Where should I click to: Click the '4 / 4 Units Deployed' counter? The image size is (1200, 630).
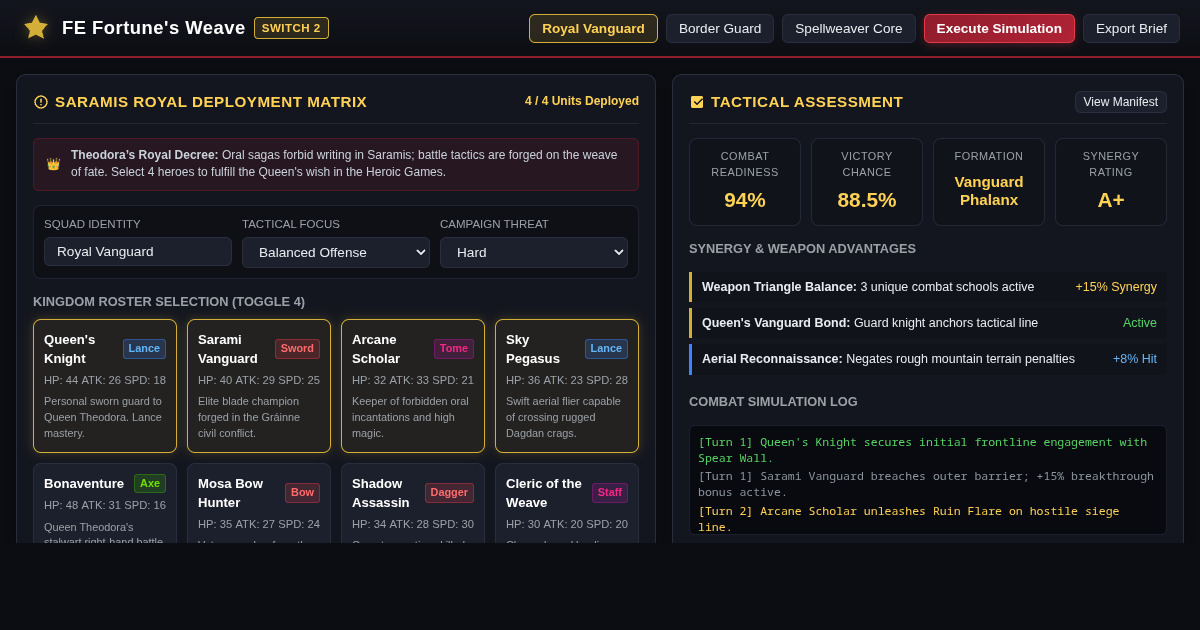click(x=582, y=101)
